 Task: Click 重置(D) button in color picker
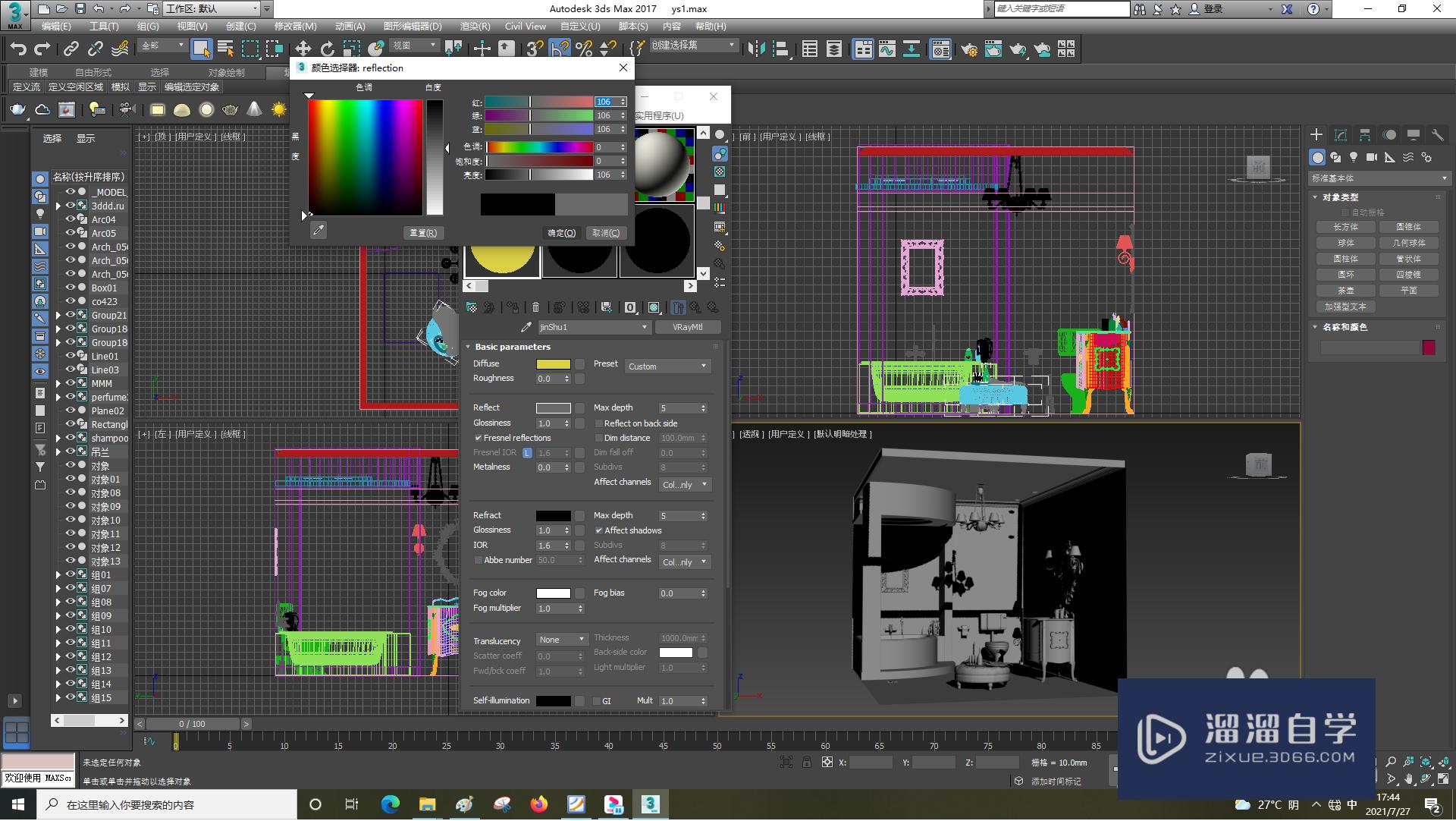(x=421, y=232)
